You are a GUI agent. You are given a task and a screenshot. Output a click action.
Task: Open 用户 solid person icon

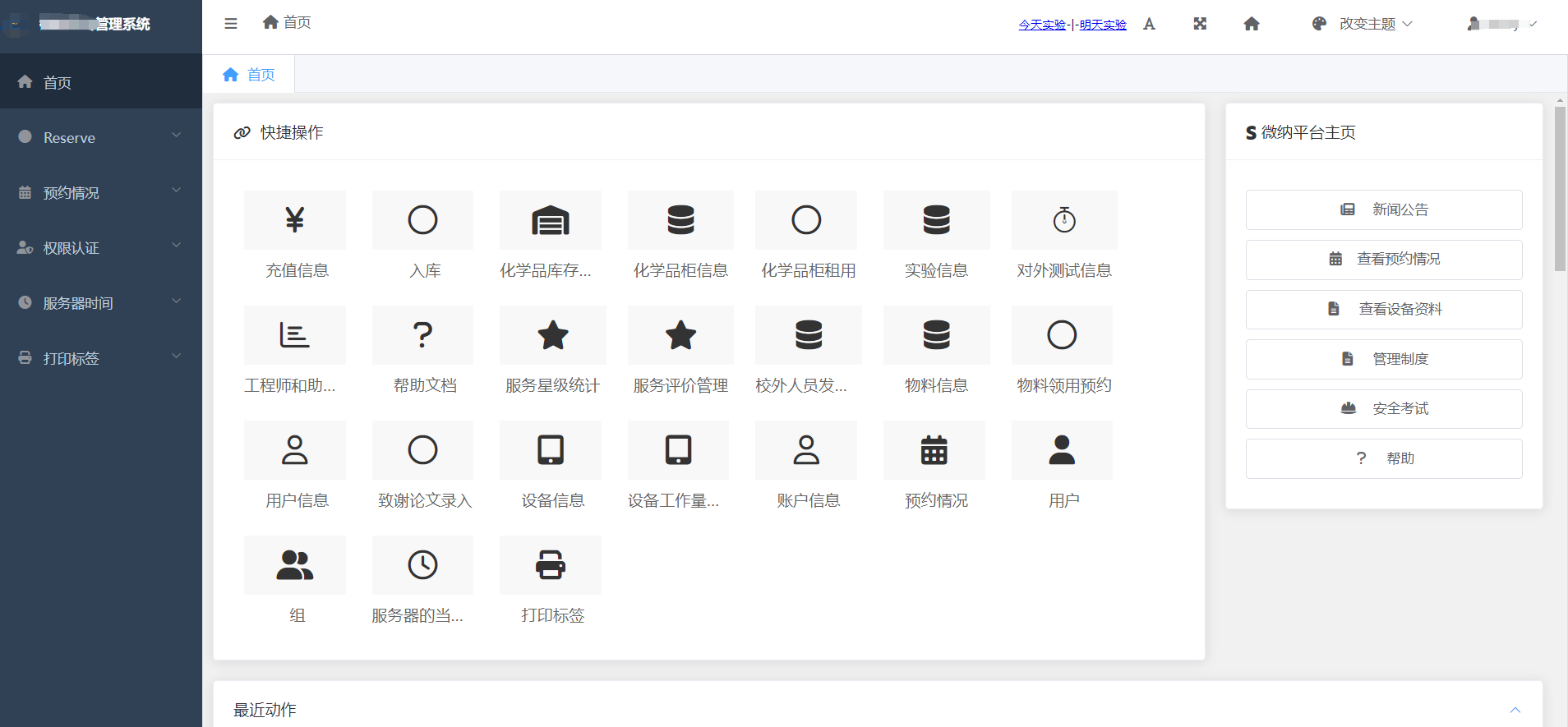[1062, 450]
